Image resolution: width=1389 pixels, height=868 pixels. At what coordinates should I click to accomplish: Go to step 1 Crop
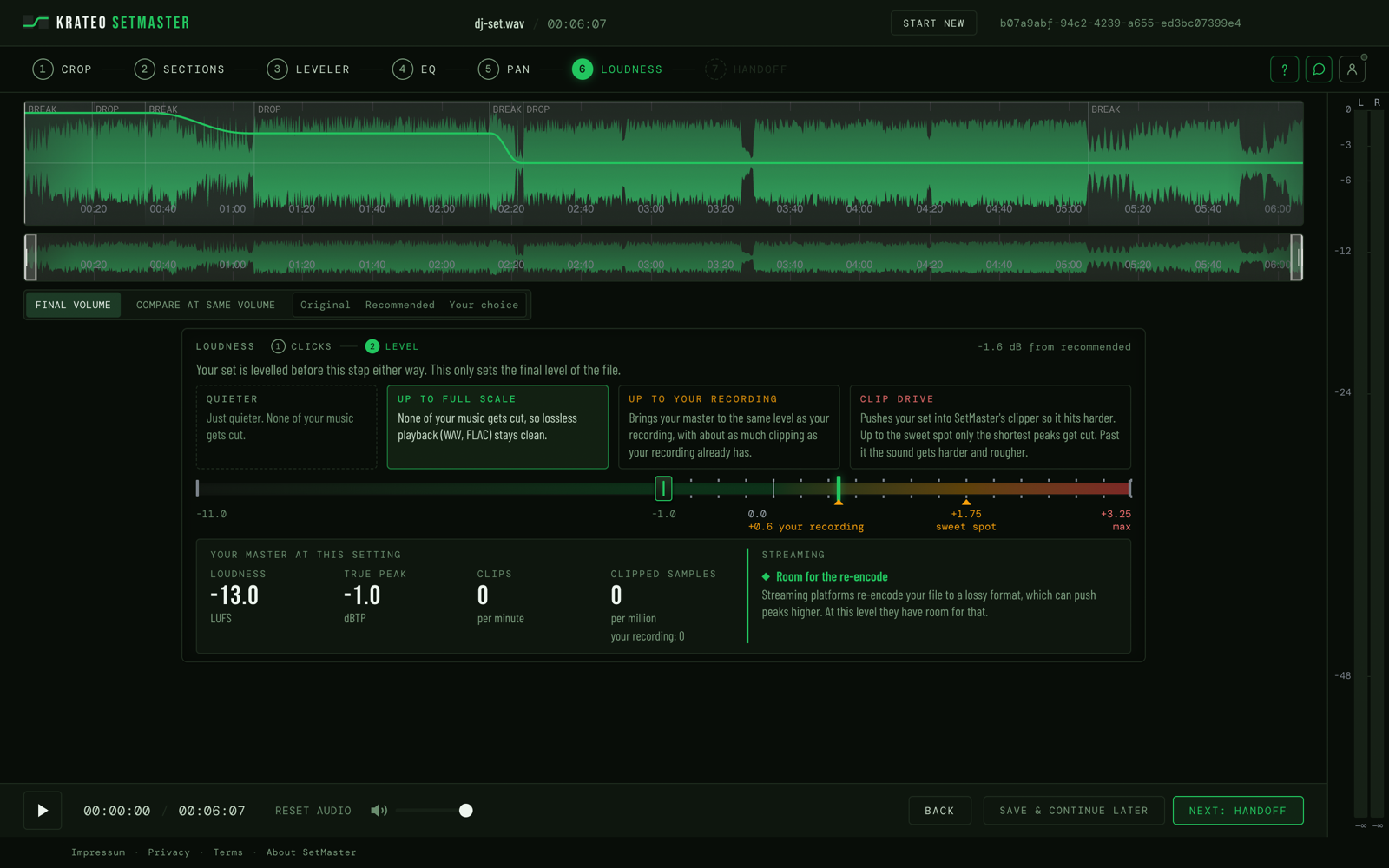point(62,69)
